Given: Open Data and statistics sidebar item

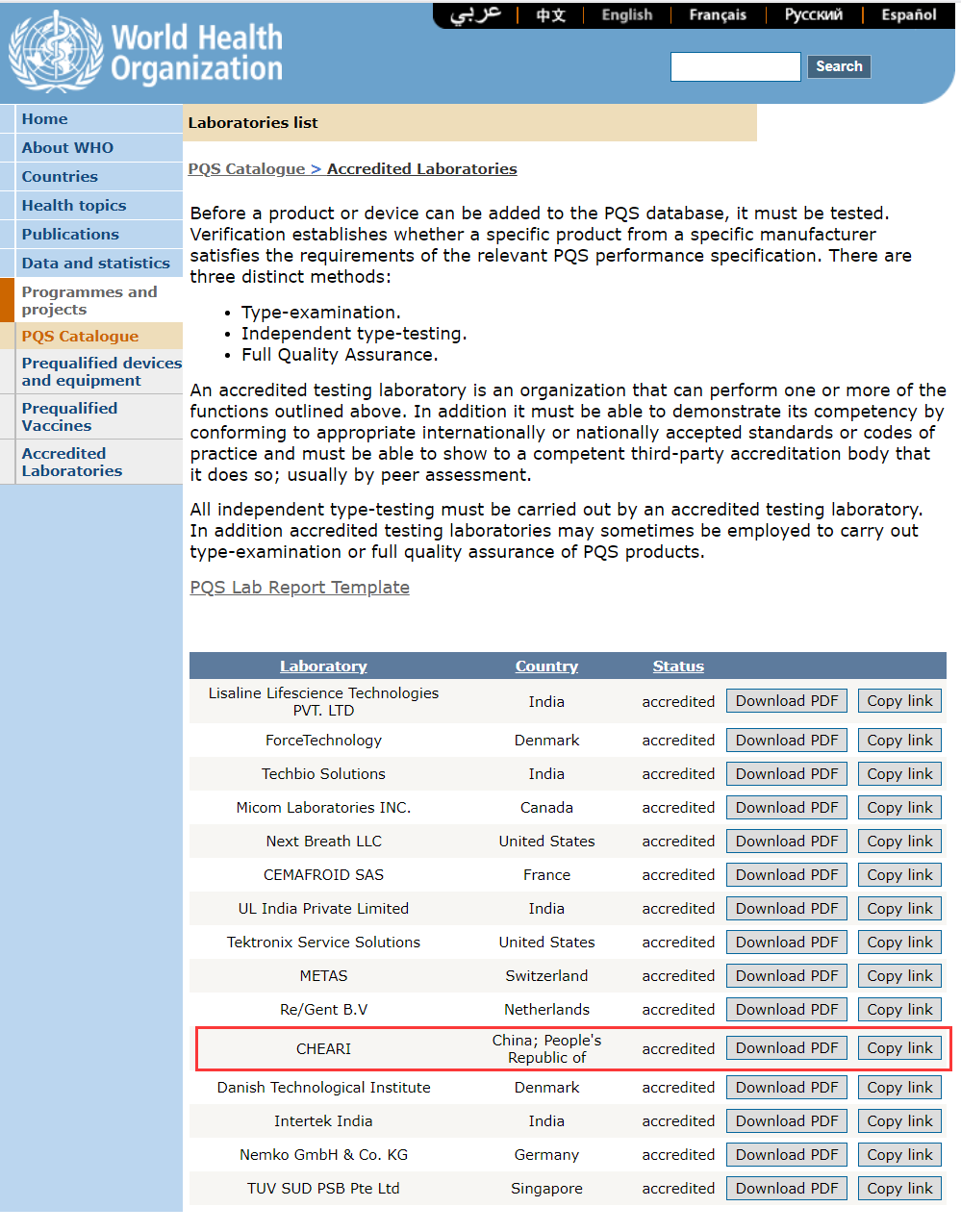Looking at the screenshot, I should click(96, 264).
